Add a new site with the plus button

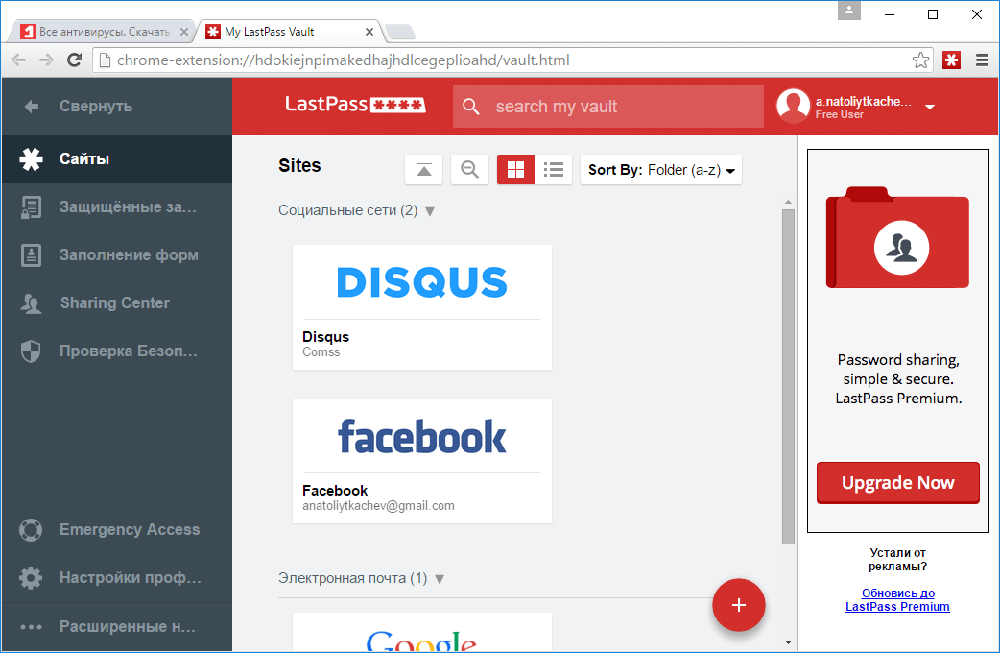point(739,605)
